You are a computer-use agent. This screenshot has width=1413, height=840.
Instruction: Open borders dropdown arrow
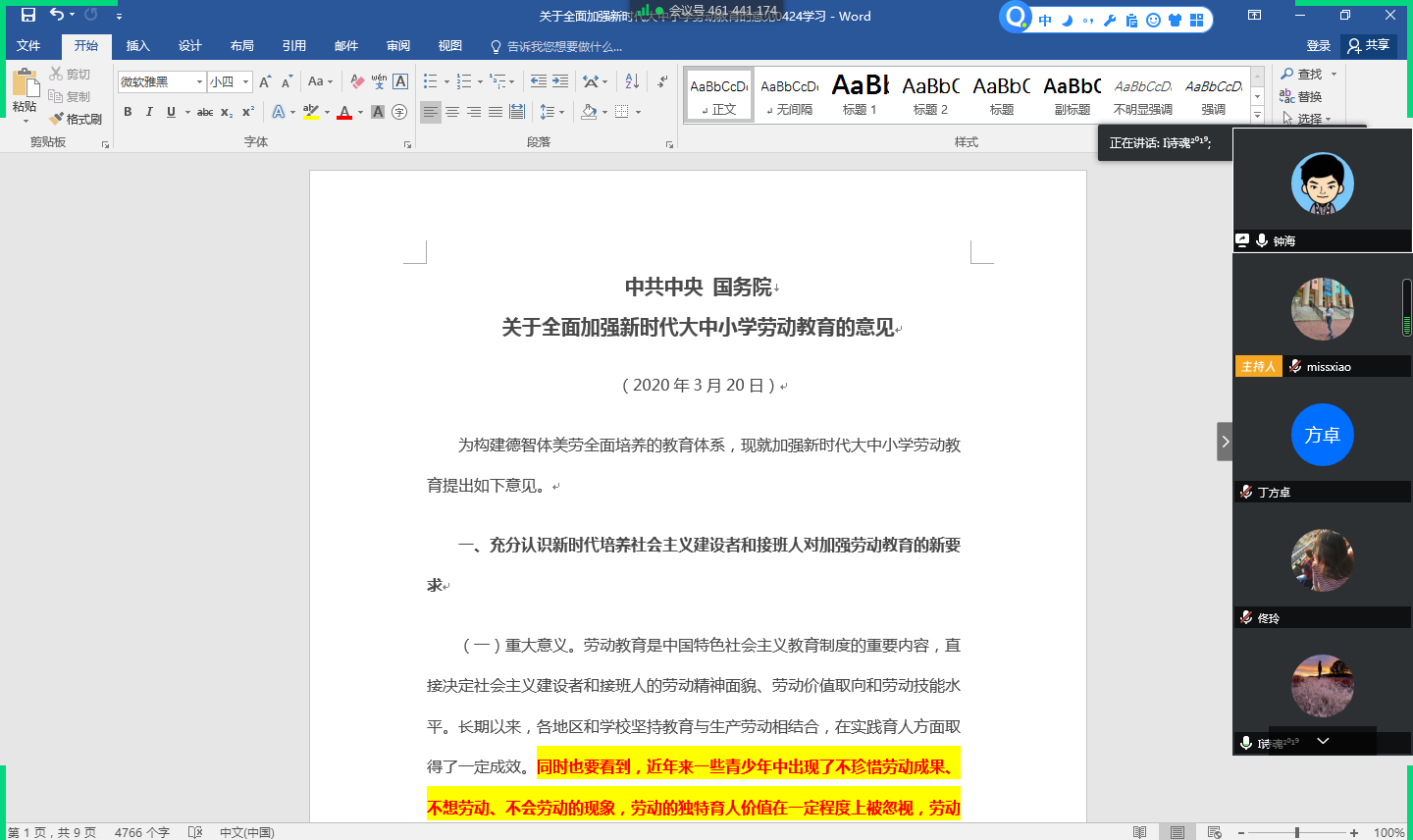coord(638,112)
